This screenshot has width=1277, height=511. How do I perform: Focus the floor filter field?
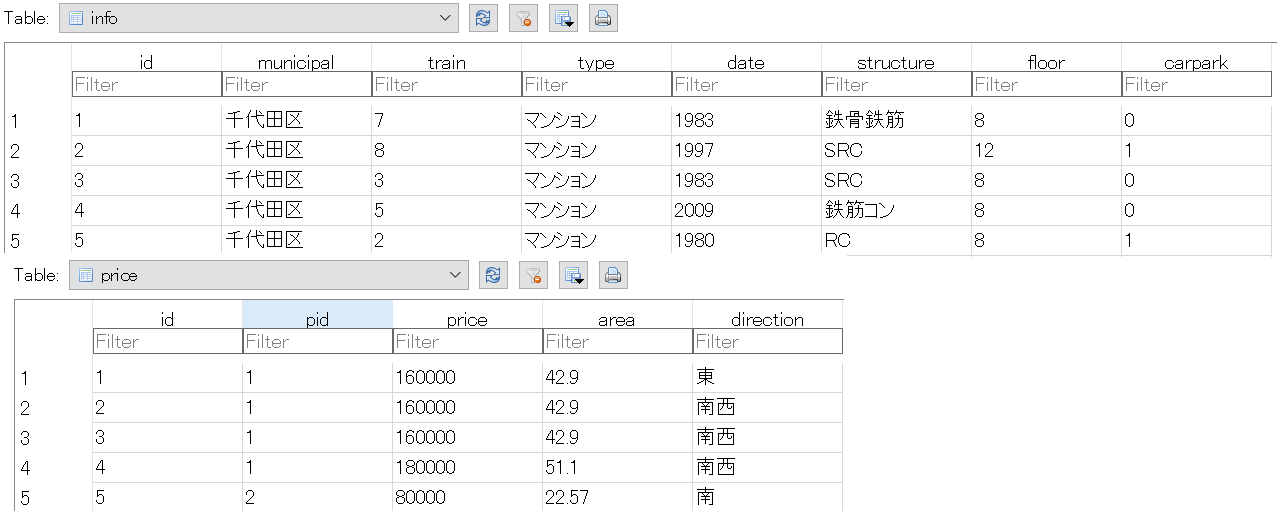tap(1046, 85)
